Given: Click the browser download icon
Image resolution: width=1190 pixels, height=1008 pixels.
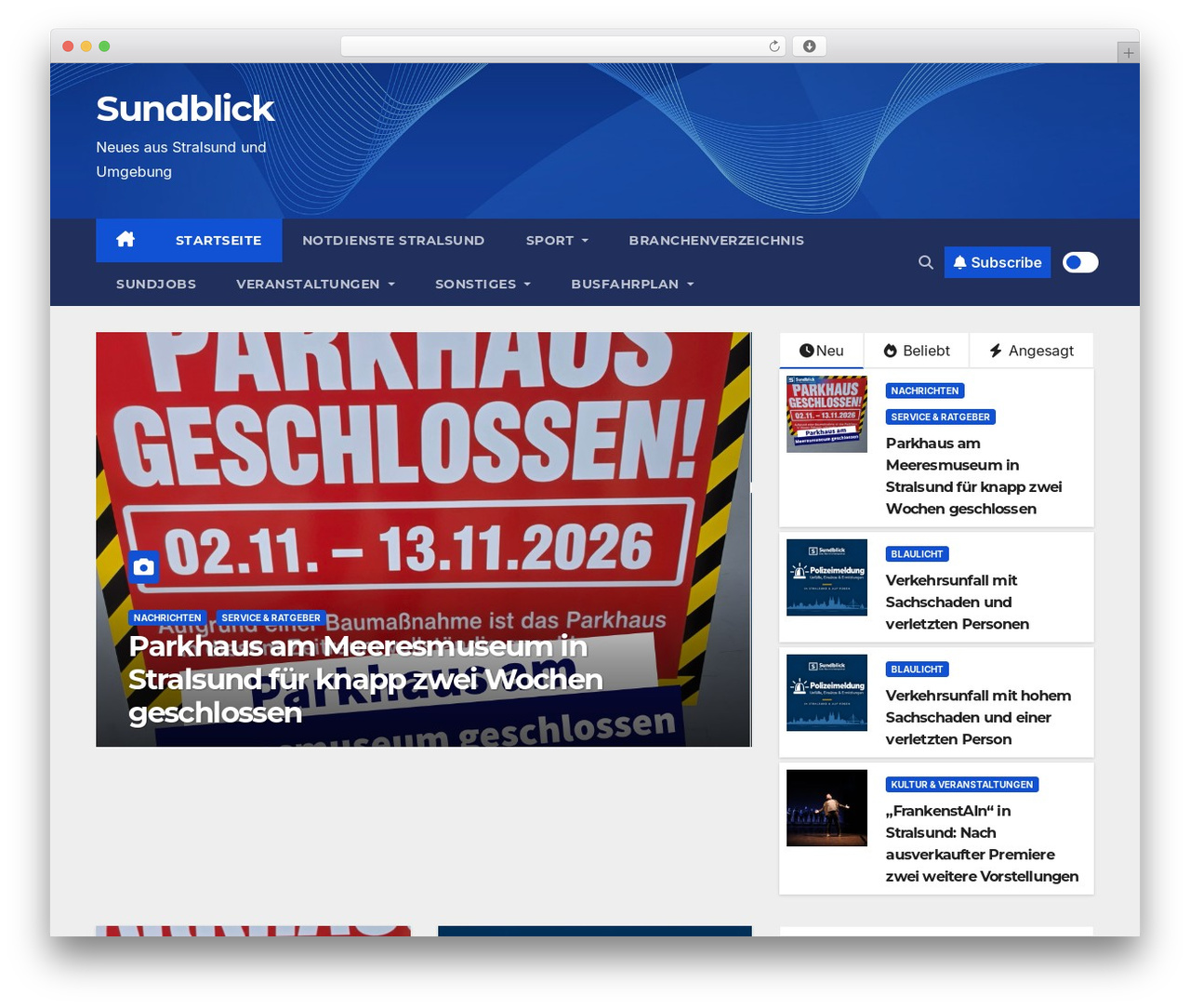Looking at the screenshot, I should (x=810, y=46).
